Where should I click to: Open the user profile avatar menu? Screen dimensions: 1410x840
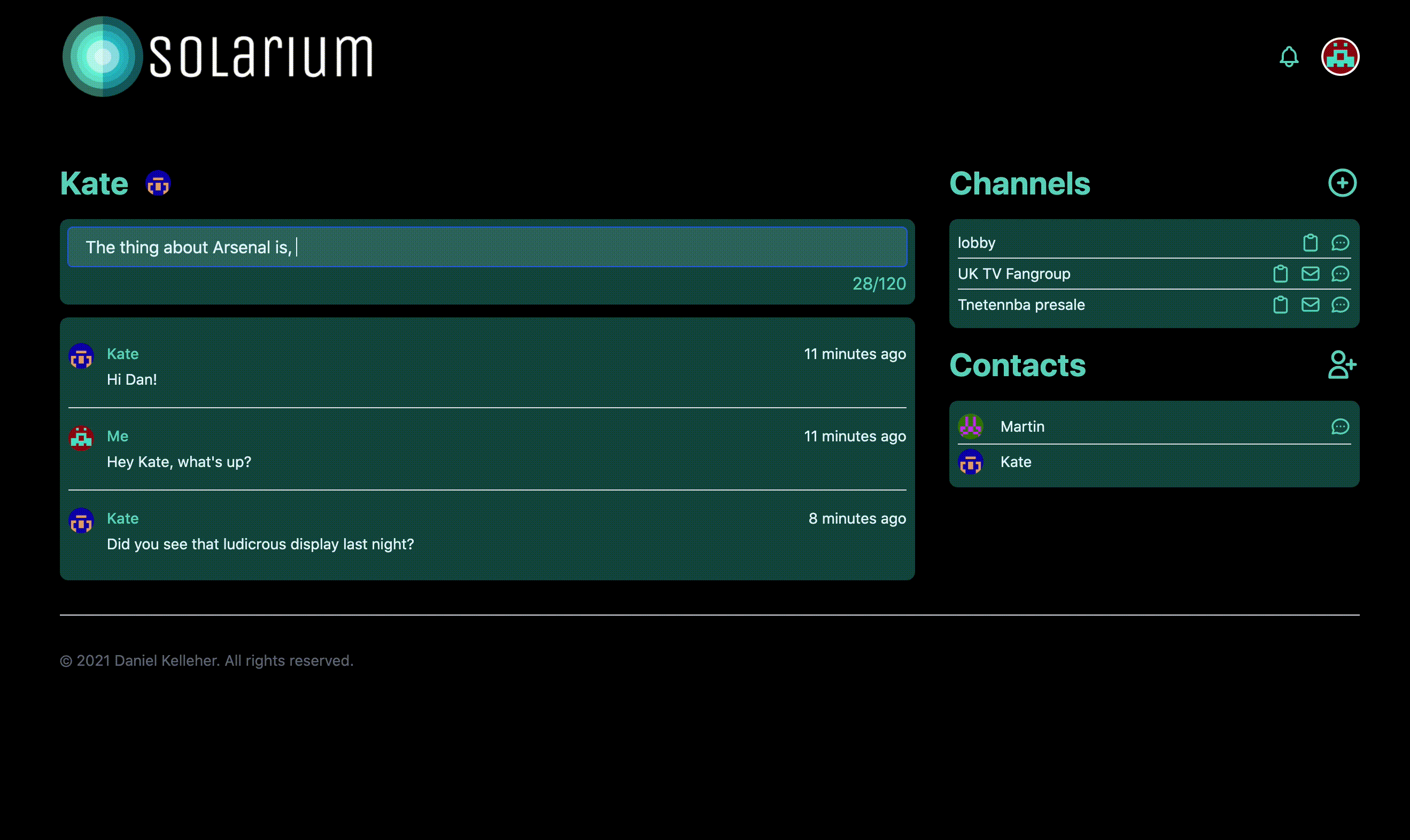[1340, 57]
